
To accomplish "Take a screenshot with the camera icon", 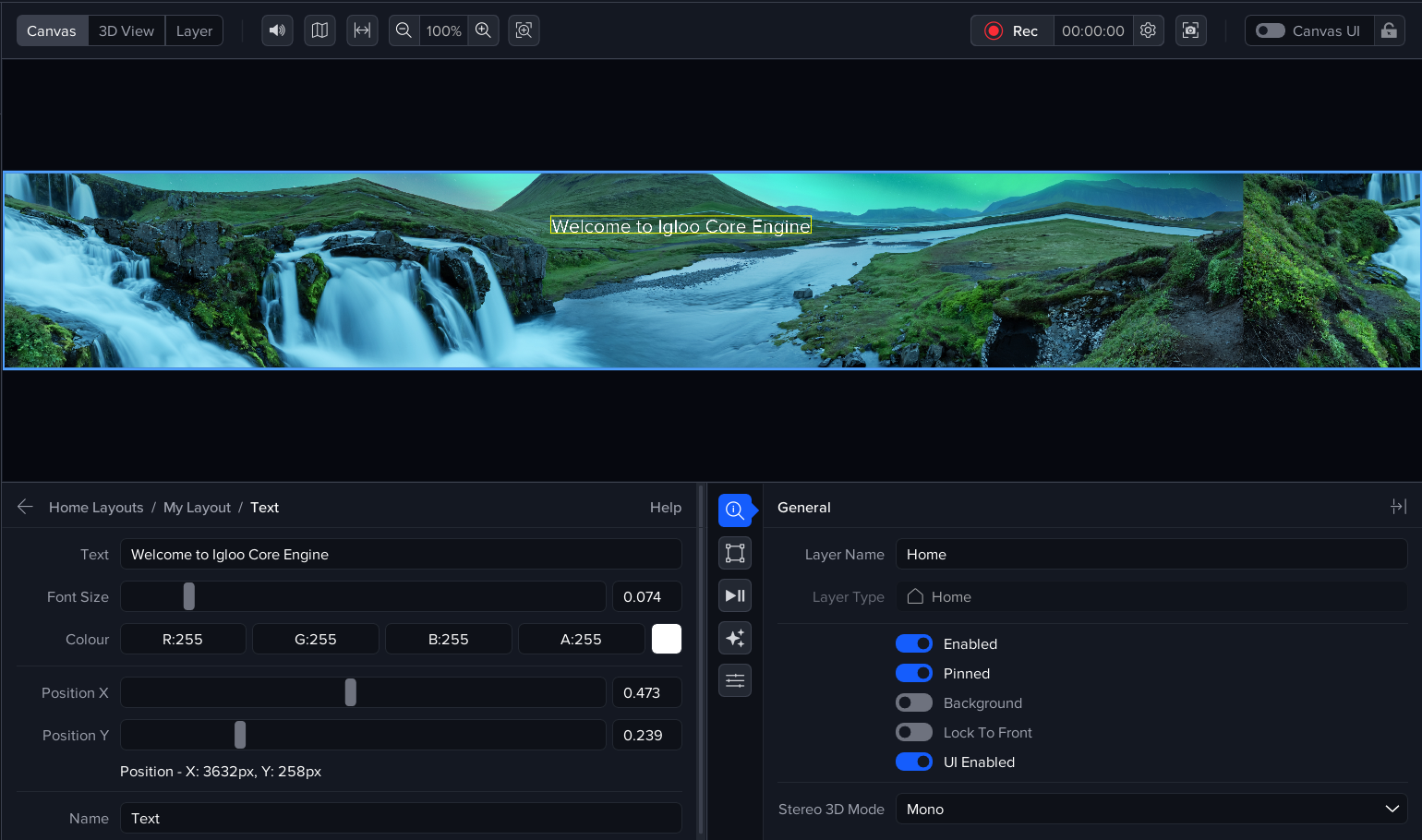I will pos(1190,30).
